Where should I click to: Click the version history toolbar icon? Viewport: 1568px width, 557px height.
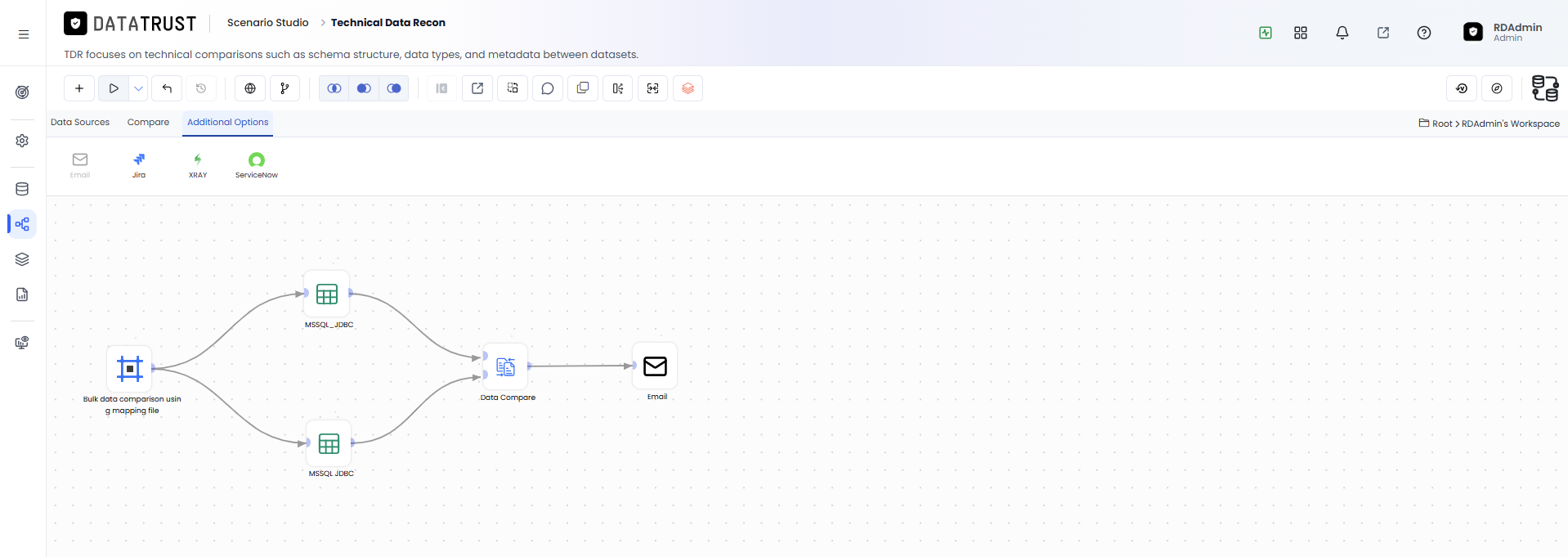coord(1462,88)
